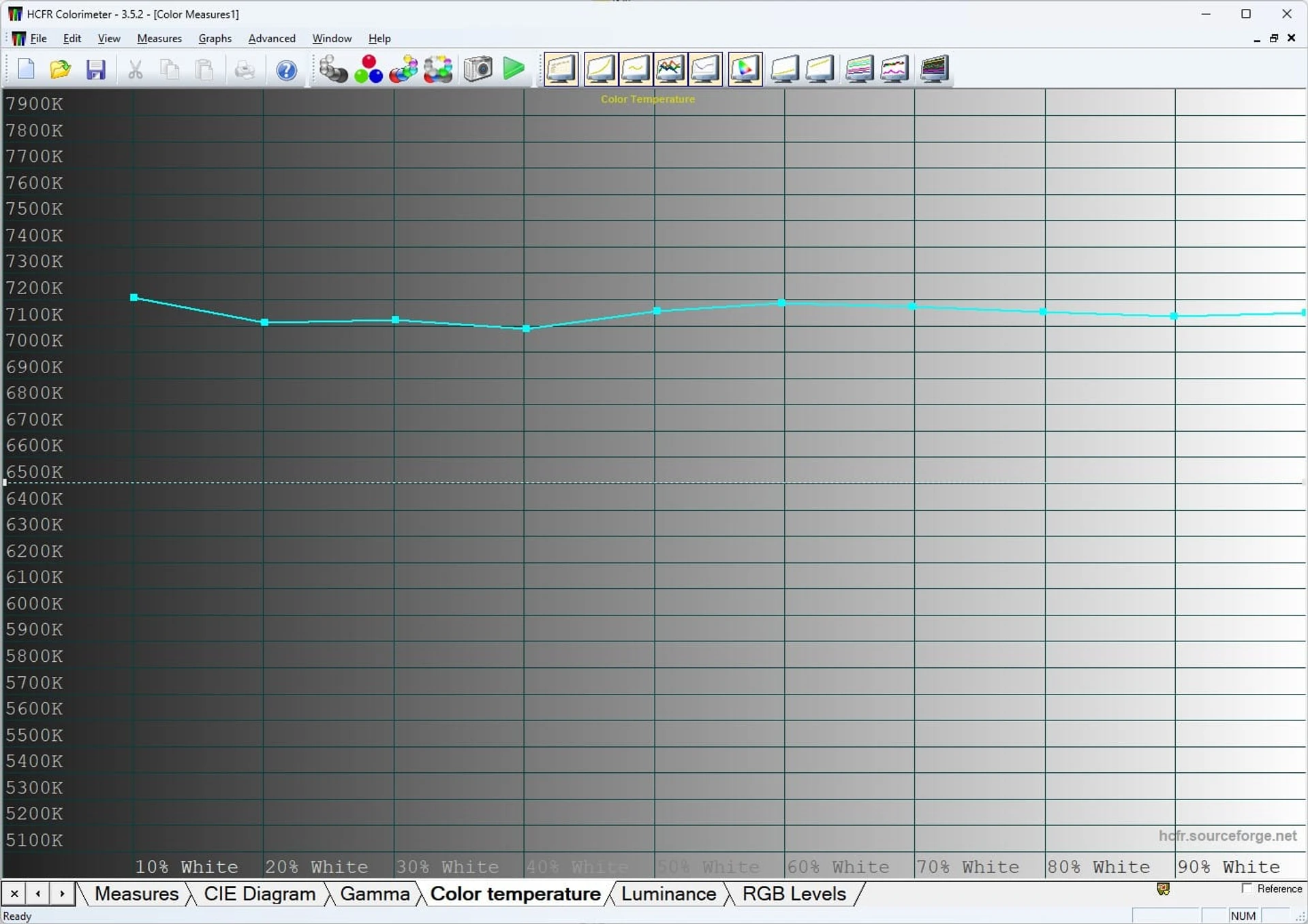Open the Help menu
The height and width of the screenshot is (924, 1308).
click(x=379, y=38)
